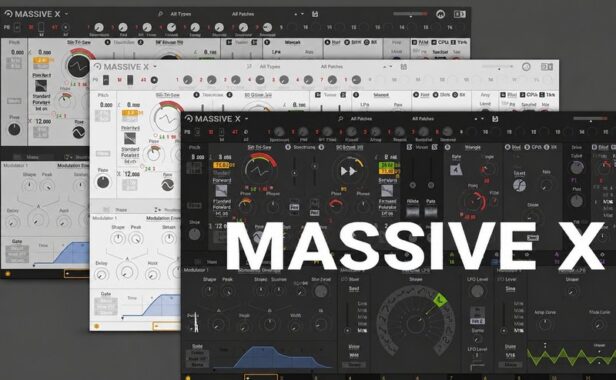Click the previous preset arrow in the front window

pos(476,119)
